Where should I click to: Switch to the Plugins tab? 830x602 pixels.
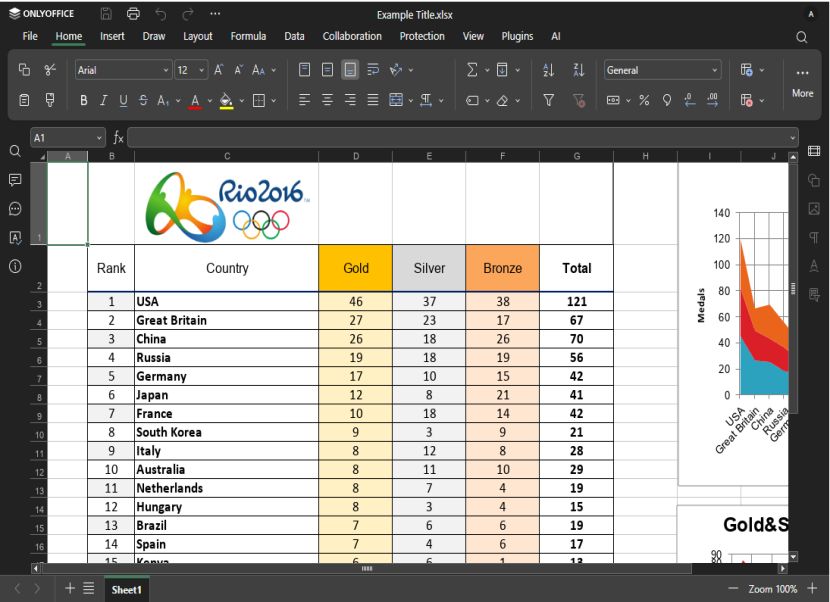tap(517, 36)
